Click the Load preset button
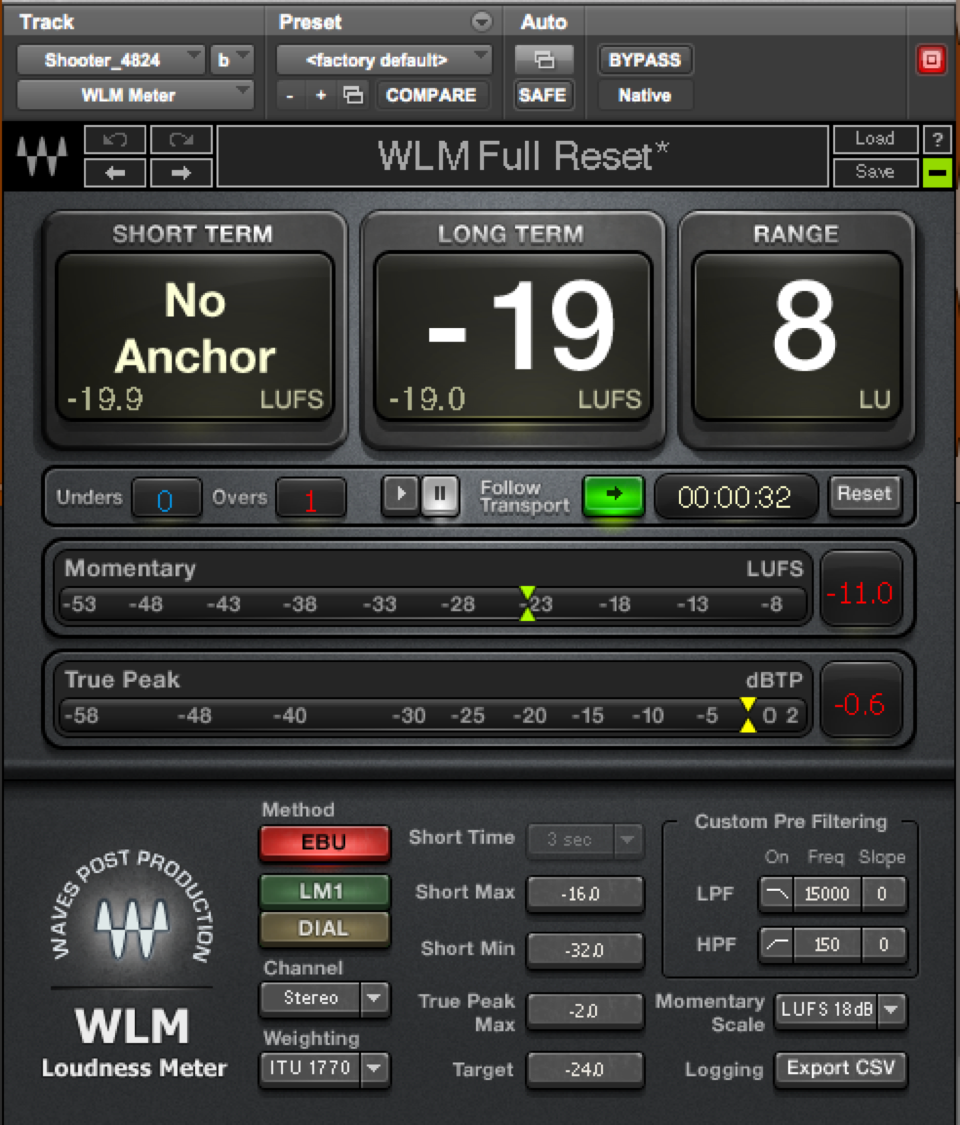This screenshot has height=1125, width=960. (x=875, y=139)
